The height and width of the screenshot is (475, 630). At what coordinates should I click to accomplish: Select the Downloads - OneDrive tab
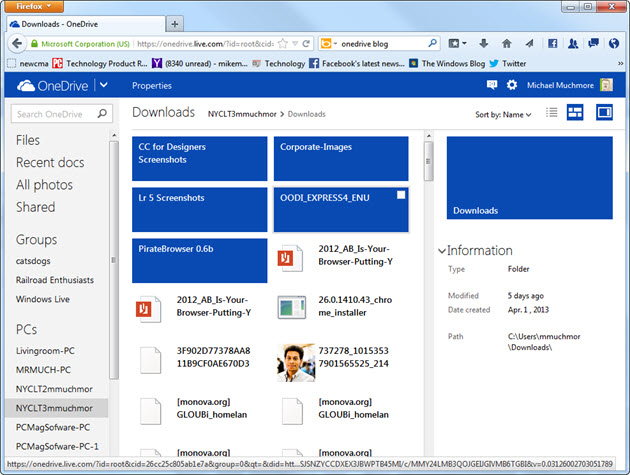point(86,24)
